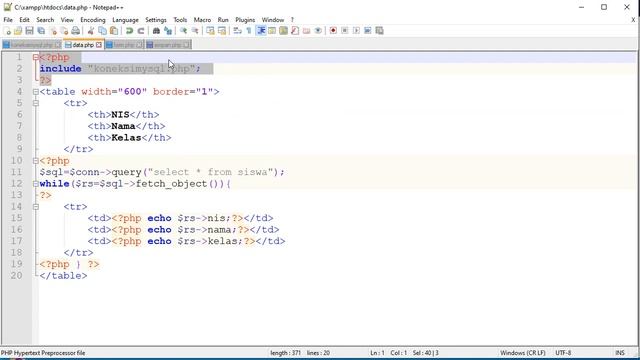This screenshot has height=360, width=640.
Task: Switch to the first file tab
Action: click(32, 45)
